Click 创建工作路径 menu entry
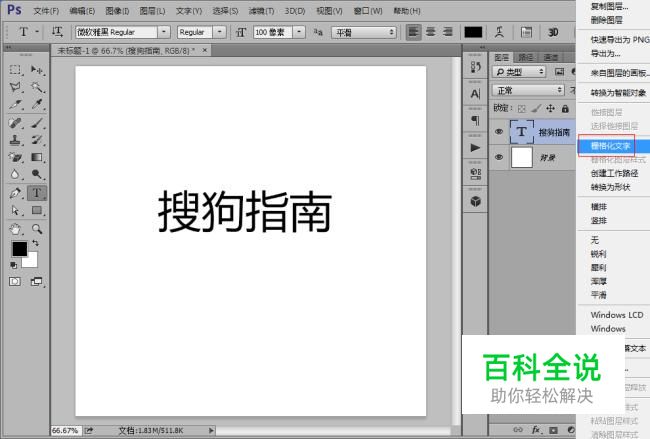 (x=614, y=173)
